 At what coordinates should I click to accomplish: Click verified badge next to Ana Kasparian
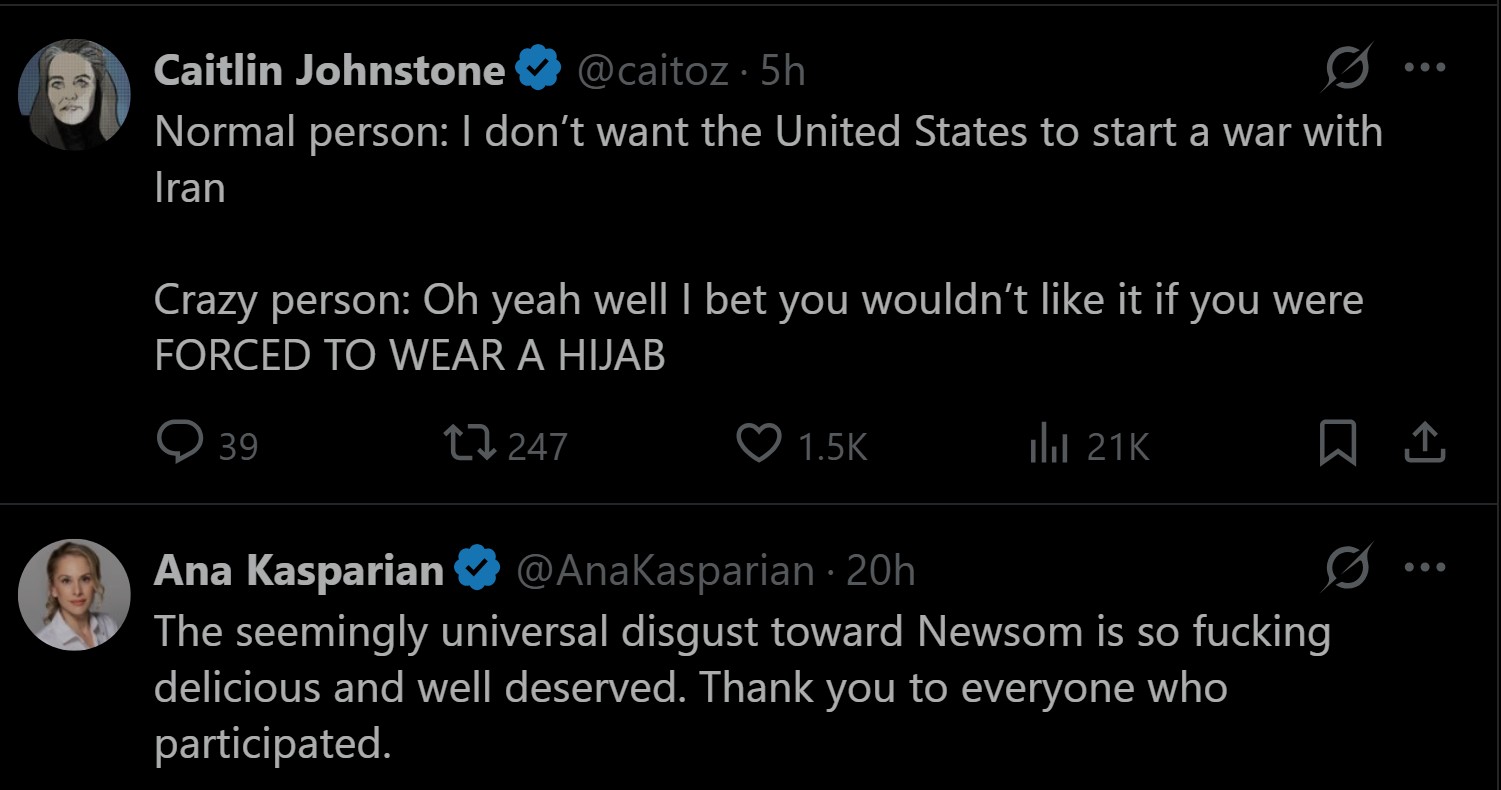pos(477,570)
